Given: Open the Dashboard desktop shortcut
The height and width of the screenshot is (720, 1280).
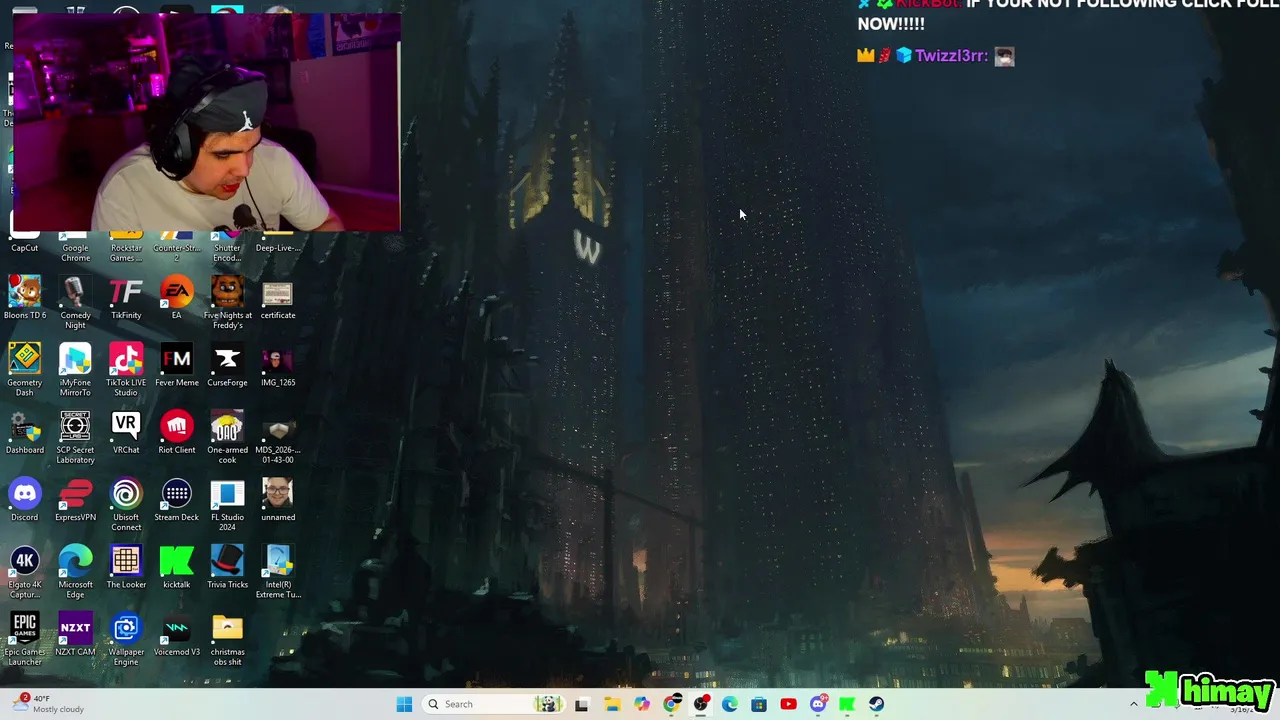Looking at the screenshot, I should (25, 434).
